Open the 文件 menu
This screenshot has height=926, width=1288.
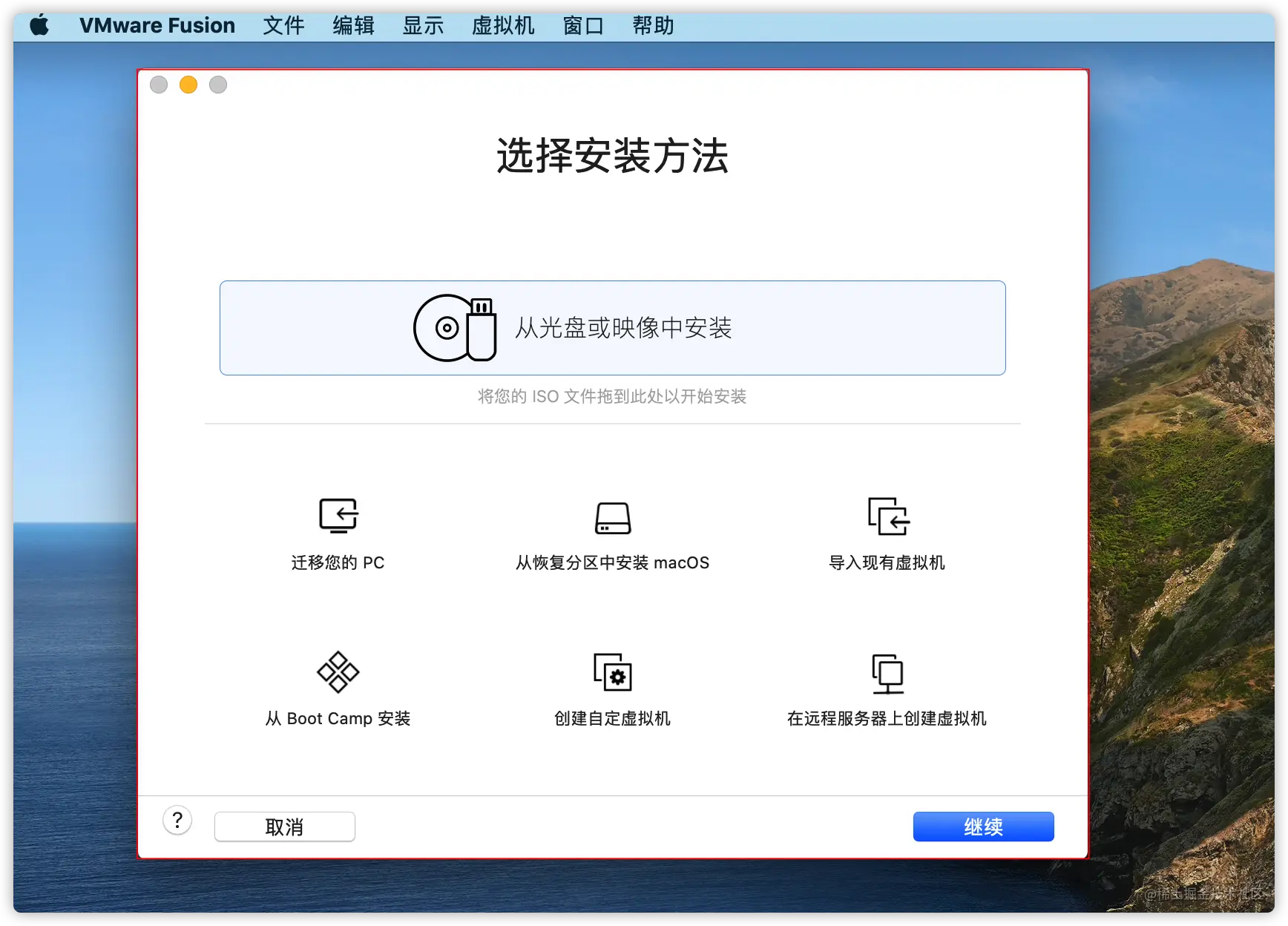tap(283, 25)
